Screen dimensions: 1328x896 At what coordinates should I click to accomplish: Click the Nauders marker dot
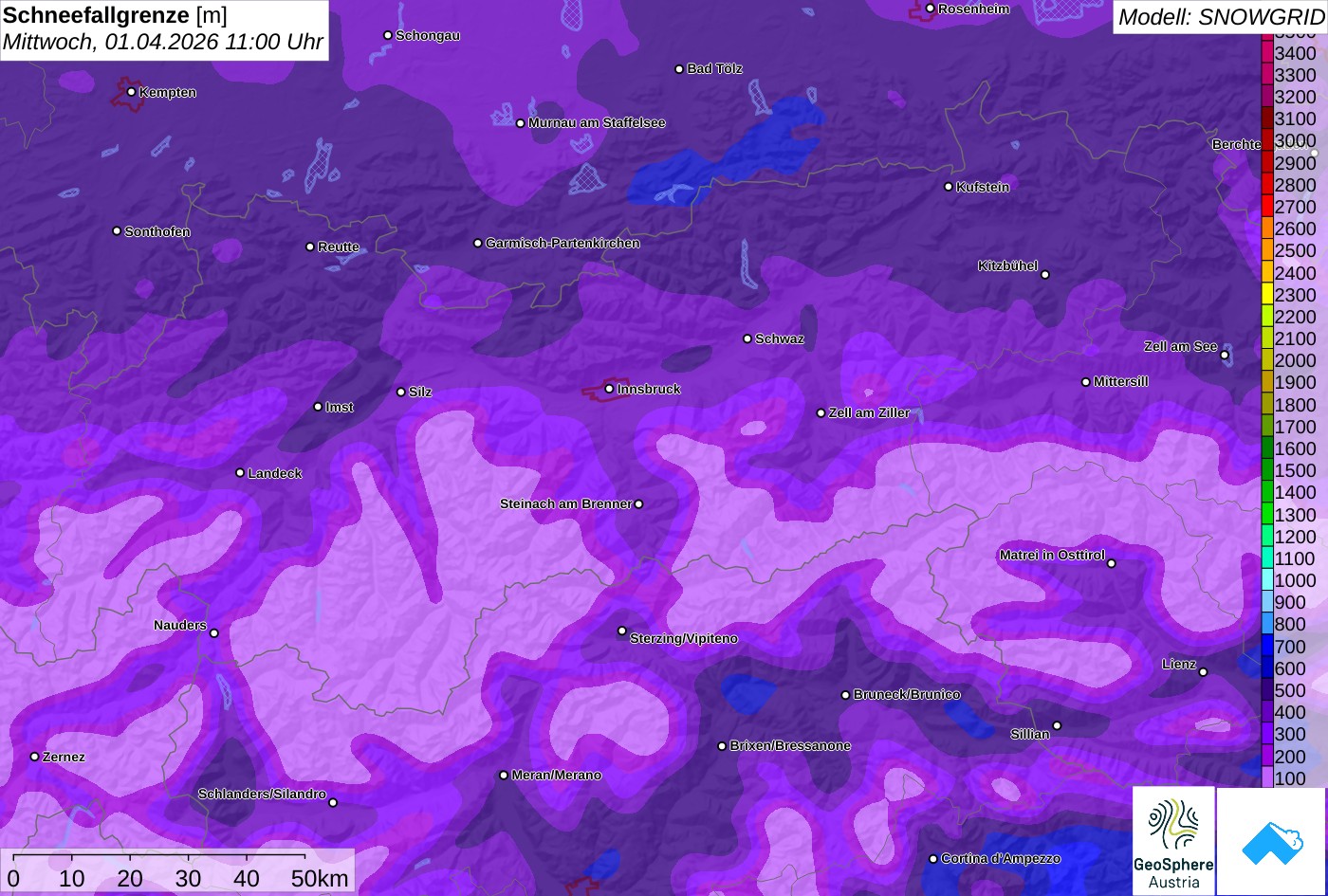point(213,633)
